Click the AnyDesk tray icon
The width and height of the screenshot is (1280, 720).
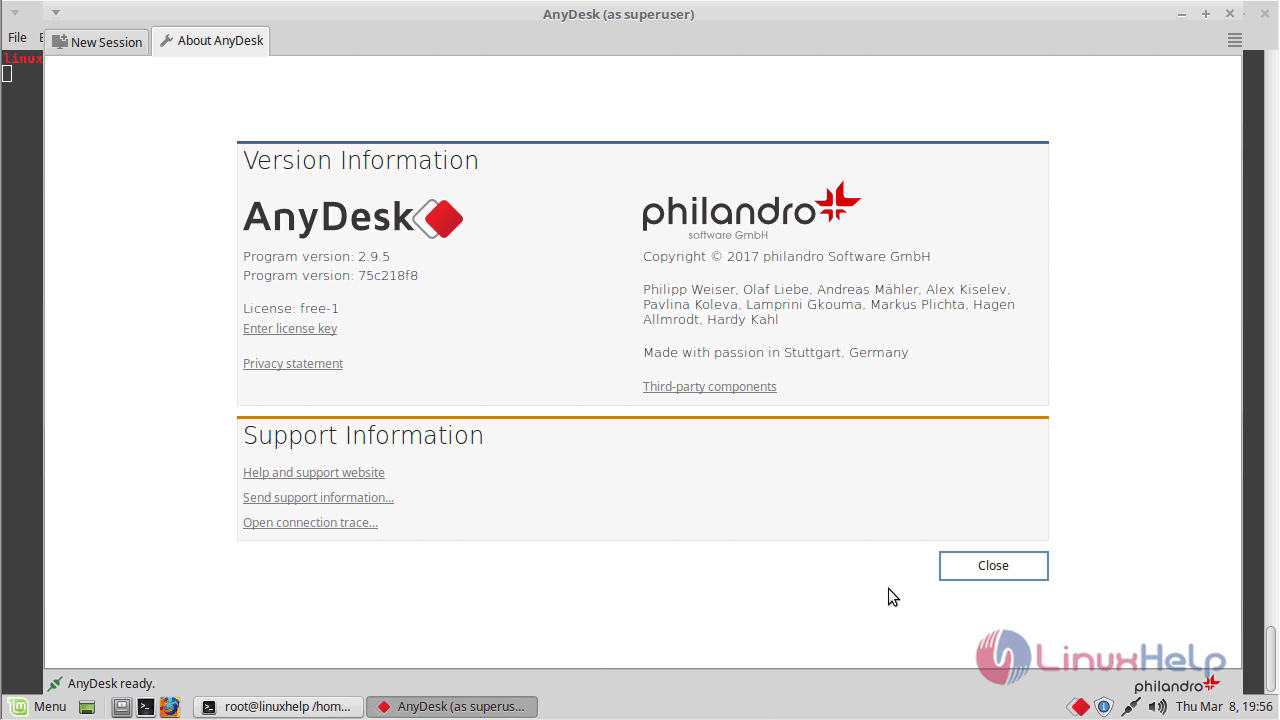point(1078,707)
